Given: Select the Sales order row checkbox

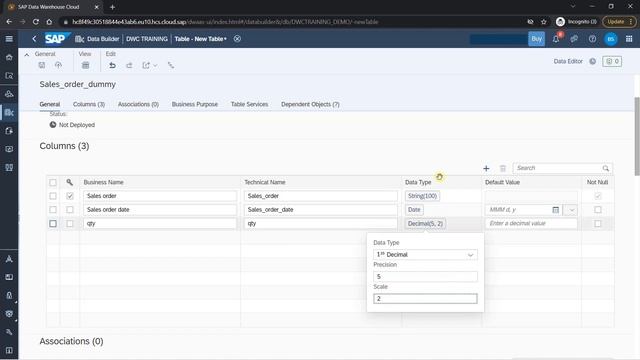Looking at the screenshot, I should click(53, 196).
